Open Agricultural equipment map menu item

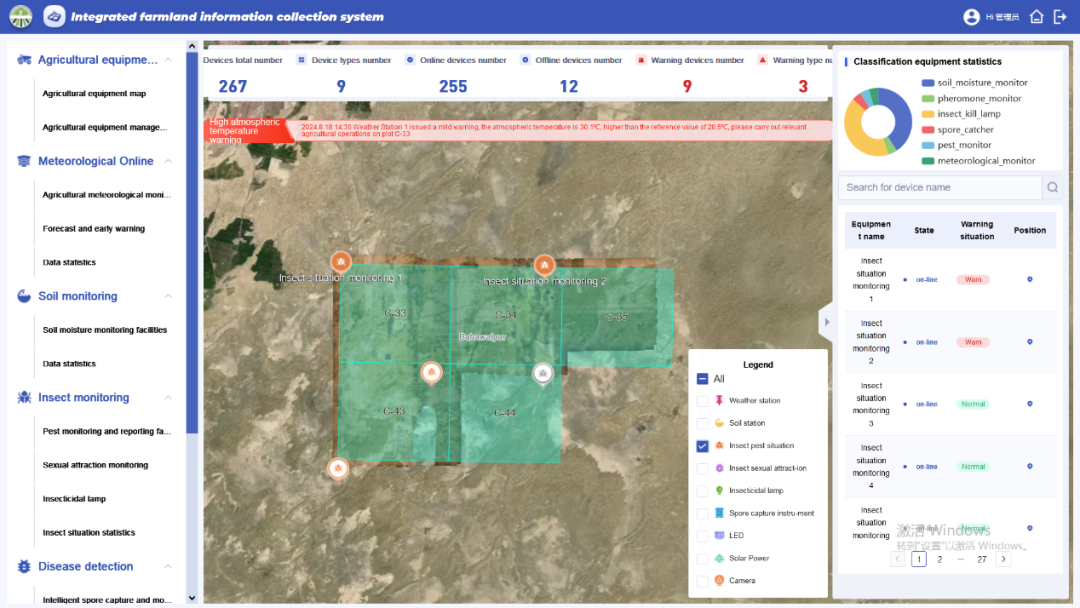tap(94, 94)
